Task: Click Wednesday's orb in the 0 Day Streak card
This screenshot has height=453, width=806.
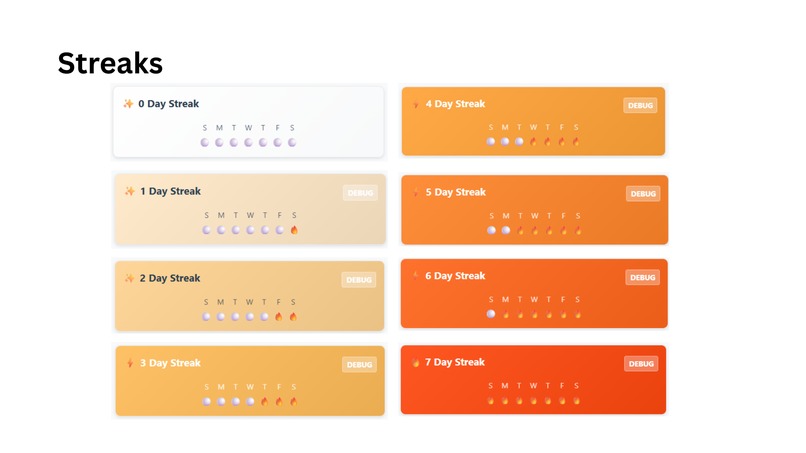Action: click(248, 142)
